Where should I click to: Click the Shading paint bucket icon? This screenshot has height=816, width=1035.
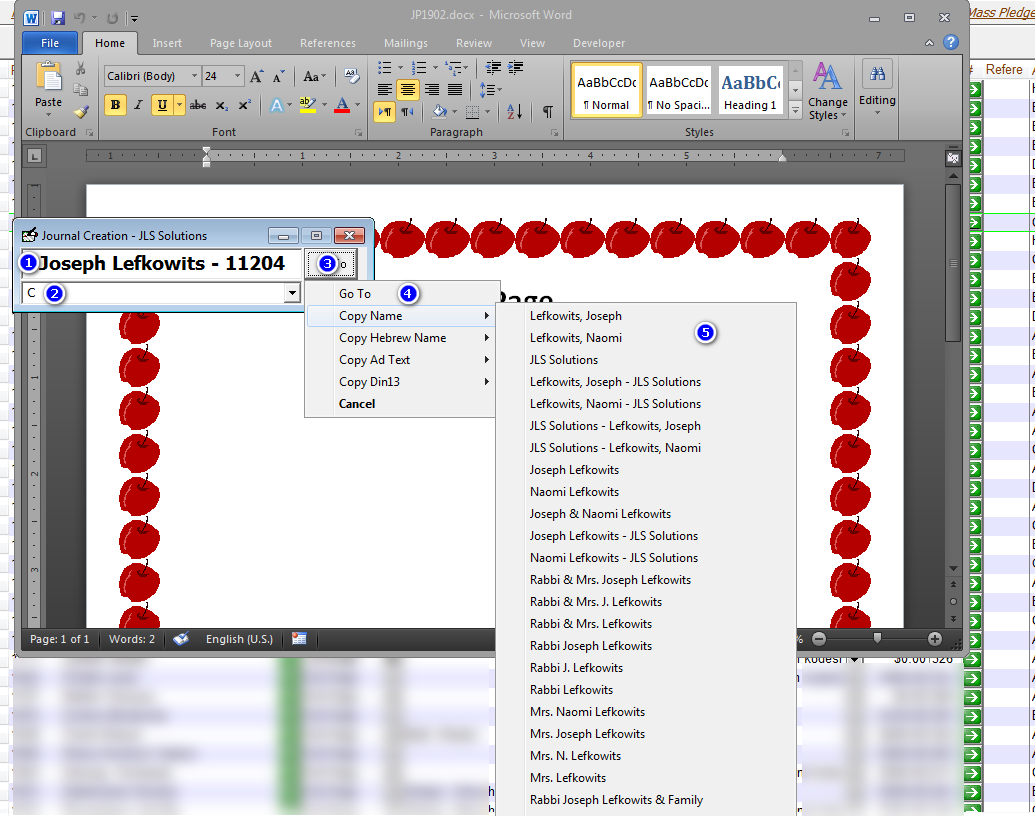[x=440, y=112]
